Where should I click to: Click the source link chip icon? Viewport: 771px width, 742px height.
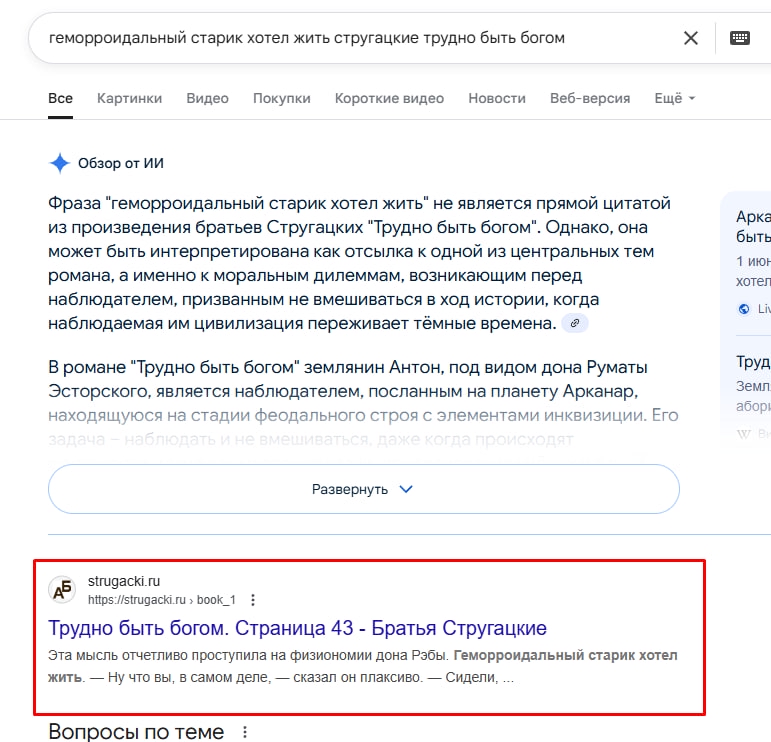pos(574,323)
